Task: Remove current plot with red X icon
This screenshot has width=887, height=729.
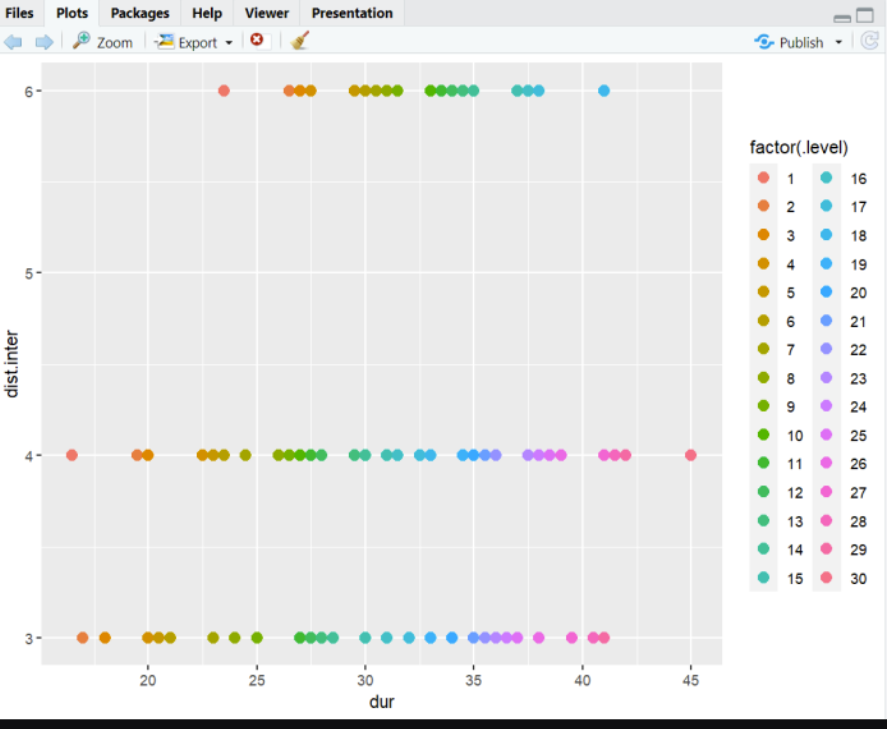Action: pyautogui.click(x=257, y=40)
